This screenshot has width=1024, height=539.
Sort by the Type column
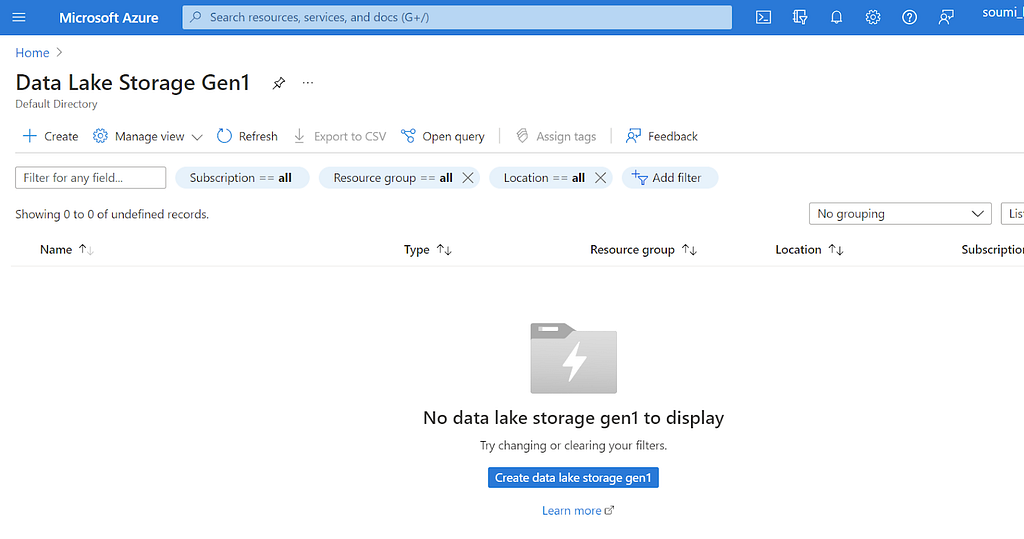(427, 250)
